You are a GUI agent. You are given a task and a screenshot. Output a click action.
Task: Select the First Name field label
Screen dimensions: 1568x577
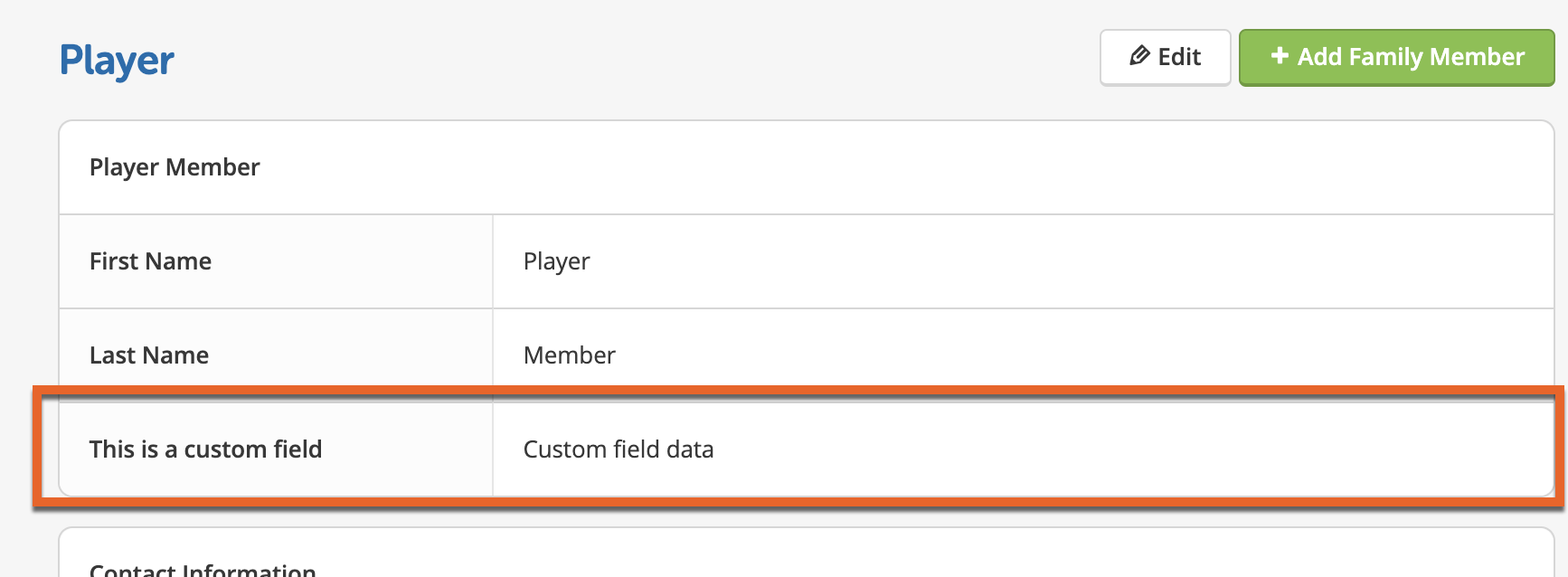click(150, 261)
